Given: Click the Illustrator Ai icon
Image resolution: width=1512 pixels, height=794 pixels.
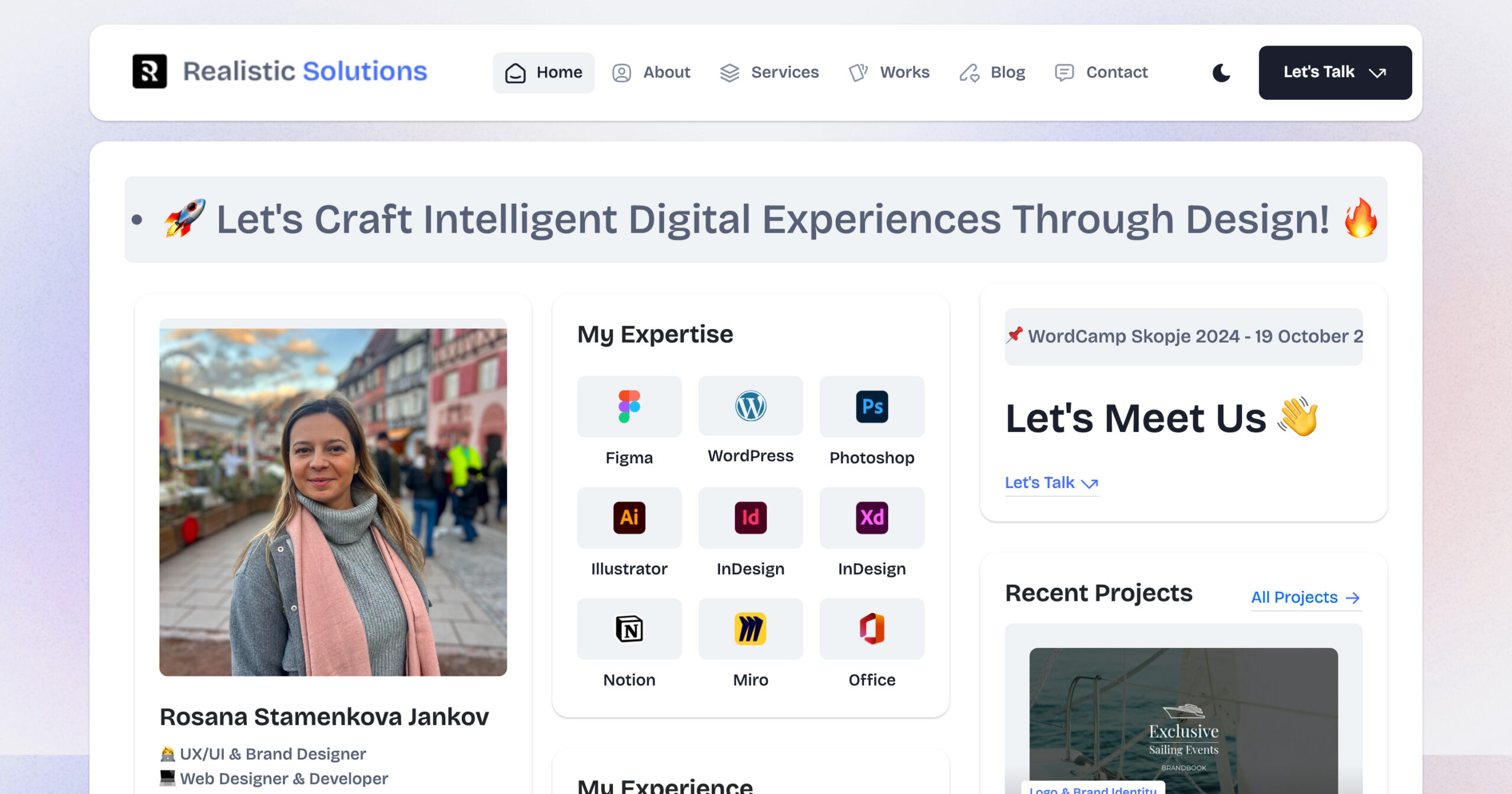Looking at the screenshot, I should point(629,518).
